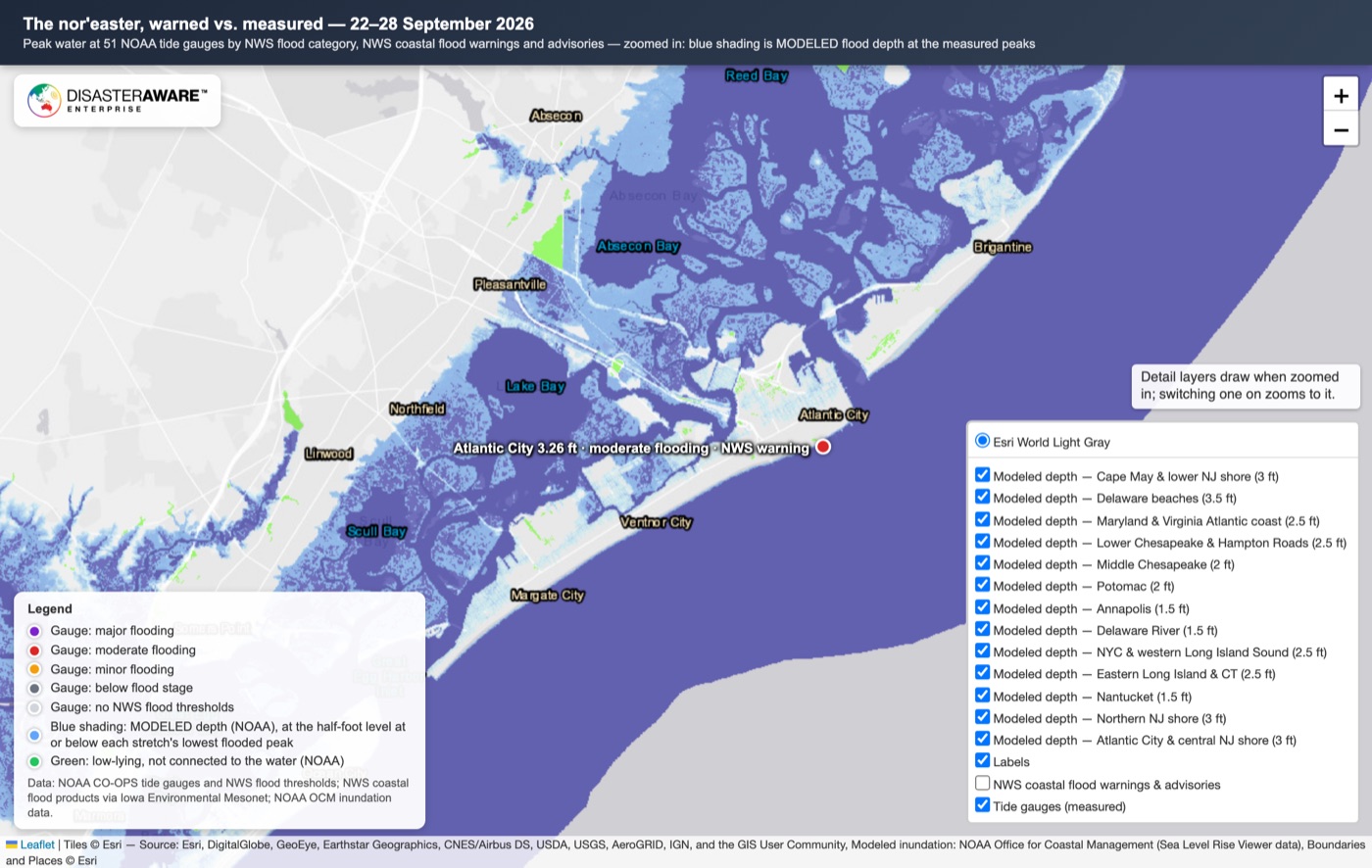The height and width of the screenshot is (868, 1372).
Task: Click the red Atlantic City gauge marker
Action: click(823, 447)
